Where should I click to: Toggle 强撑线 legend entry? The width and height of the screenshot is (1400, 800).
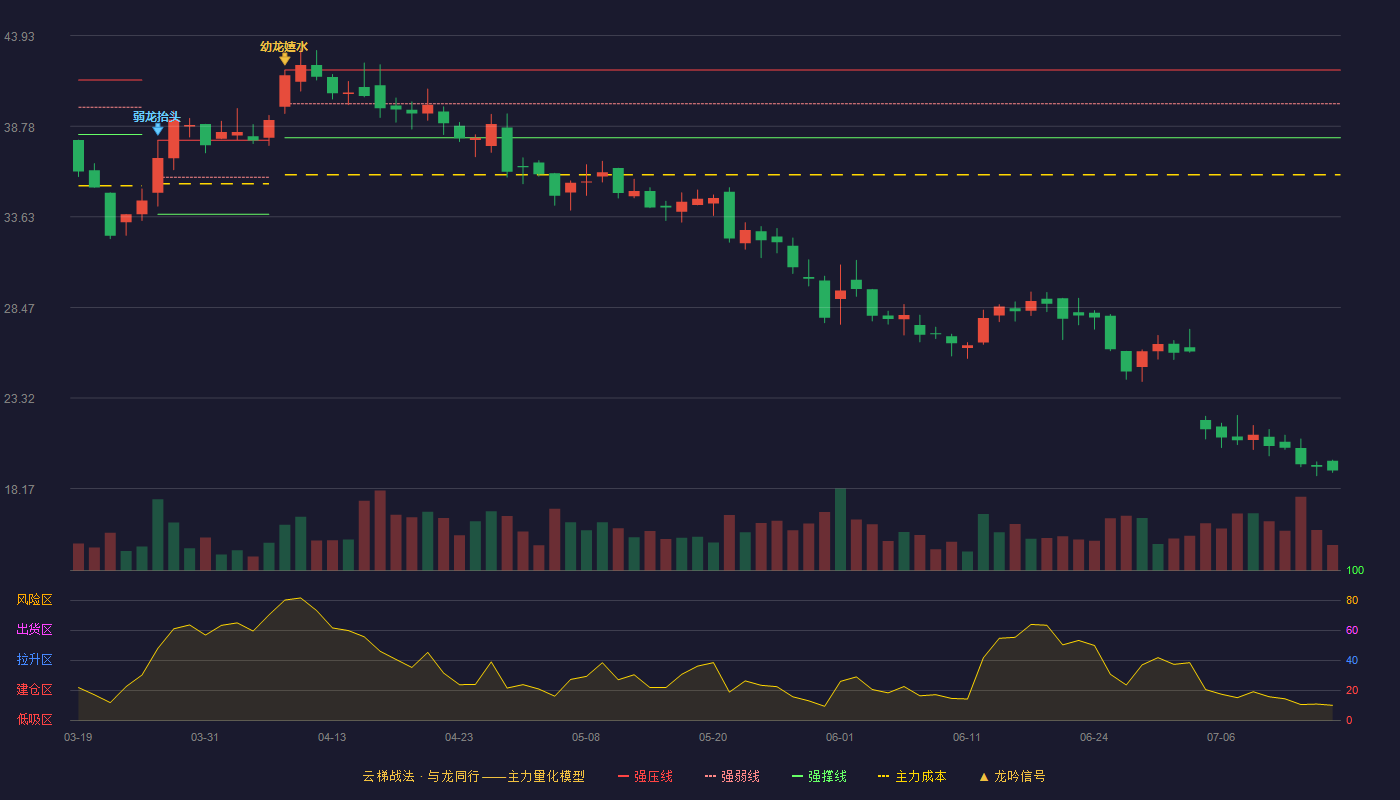tap(819, 776)
